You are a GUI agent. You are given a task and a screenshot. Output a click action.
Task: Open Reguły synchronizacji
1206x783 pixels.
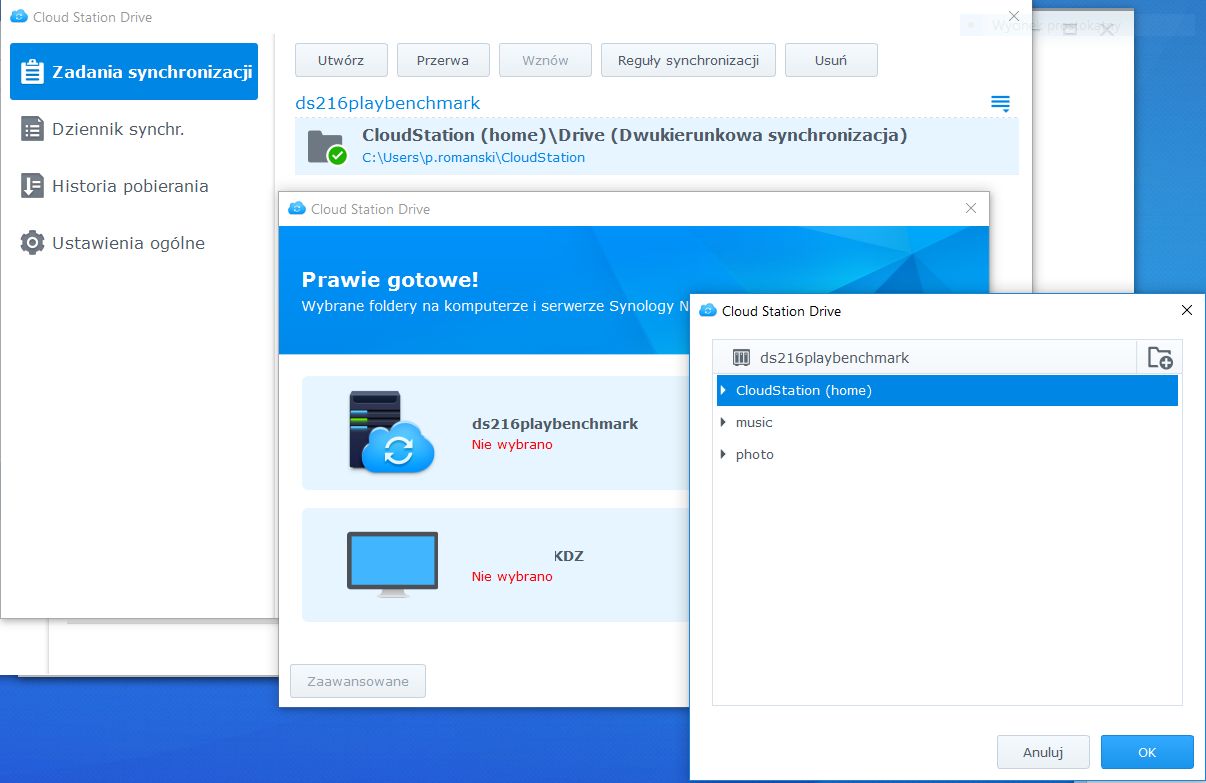click(x=688, y=60)
